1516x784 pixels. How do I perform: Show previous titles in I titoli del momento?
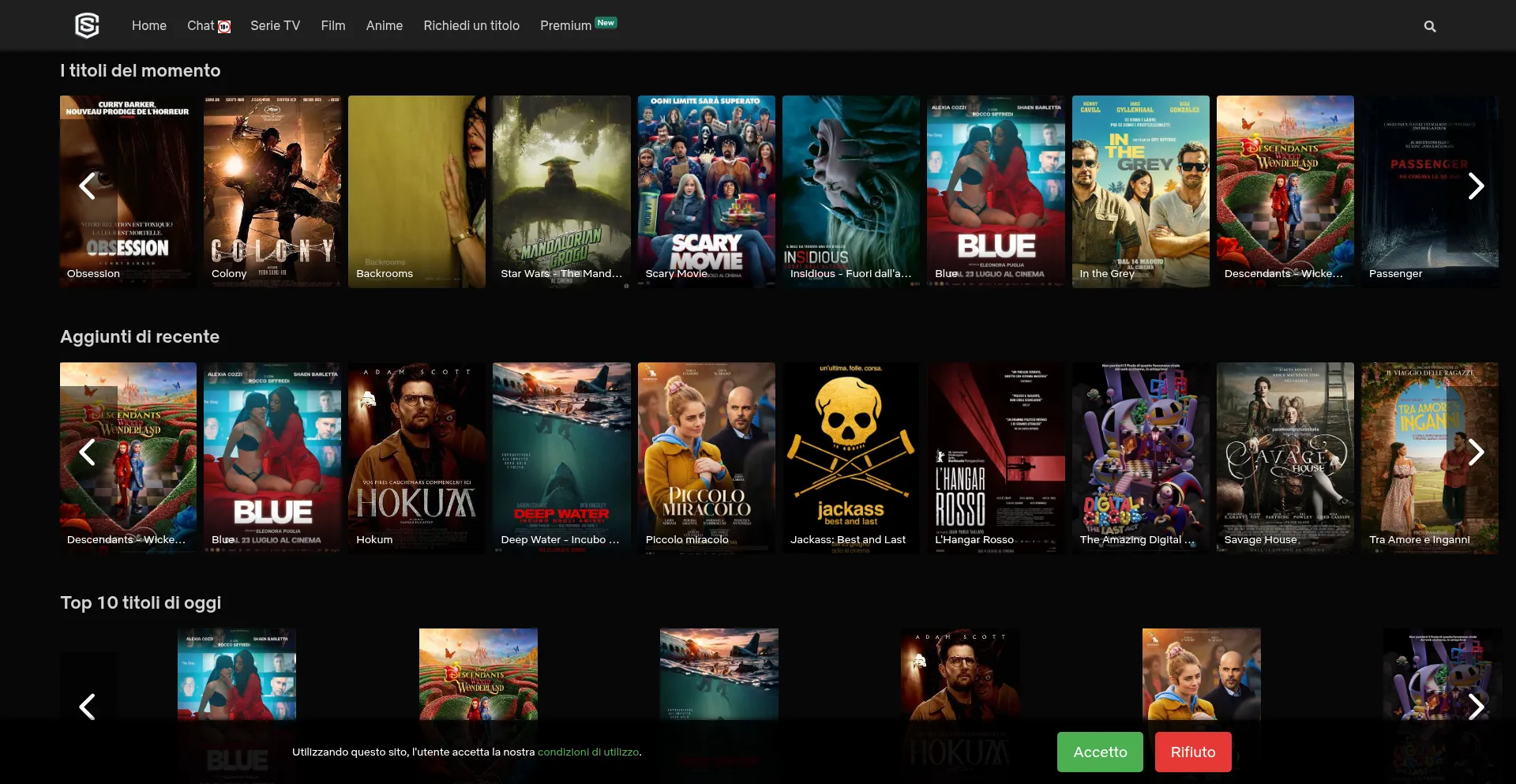87,186
